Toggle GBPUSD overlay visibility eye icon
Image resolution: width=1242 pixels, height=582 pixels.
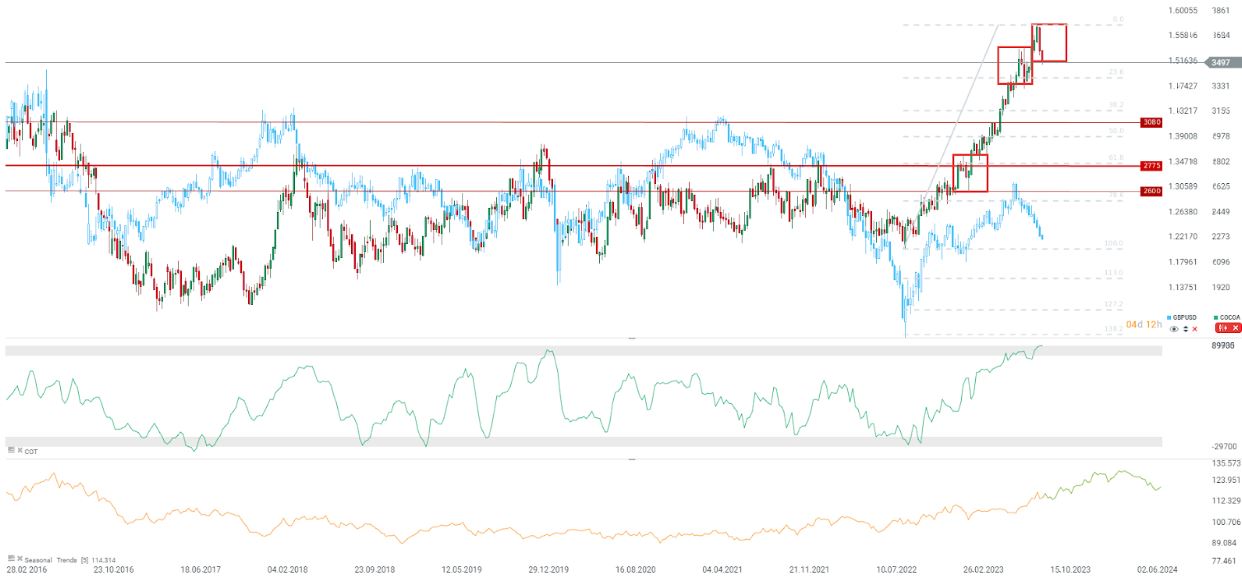[x=1174, y=329]
